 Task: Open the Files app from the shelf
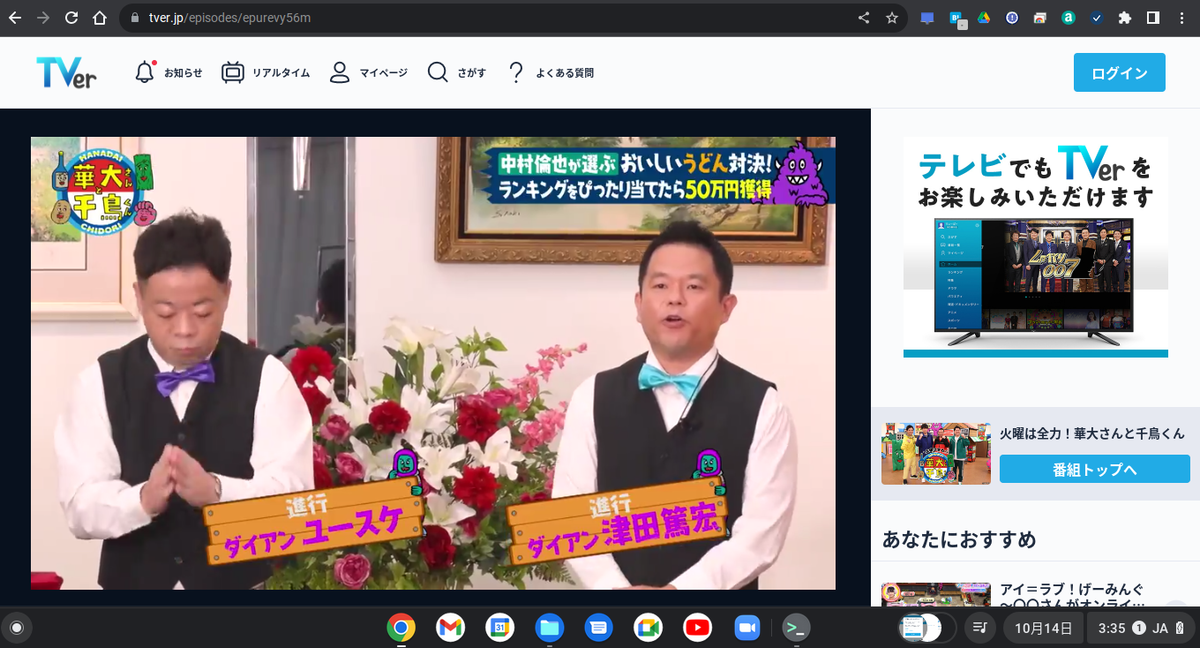[549, 628]
